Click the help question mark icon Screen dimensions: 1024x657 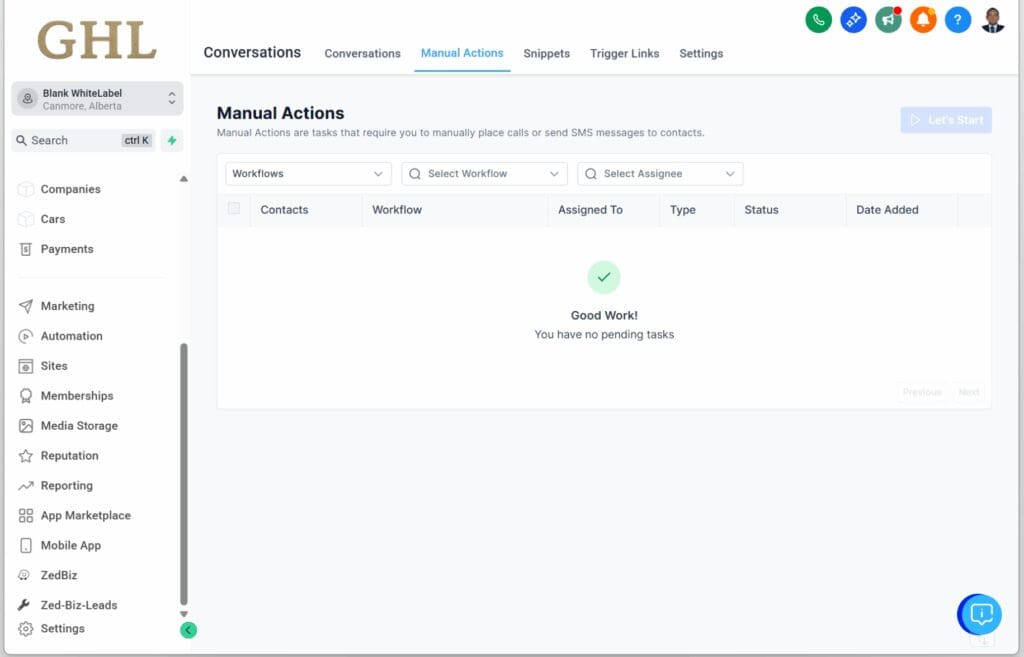click(958, 20)
